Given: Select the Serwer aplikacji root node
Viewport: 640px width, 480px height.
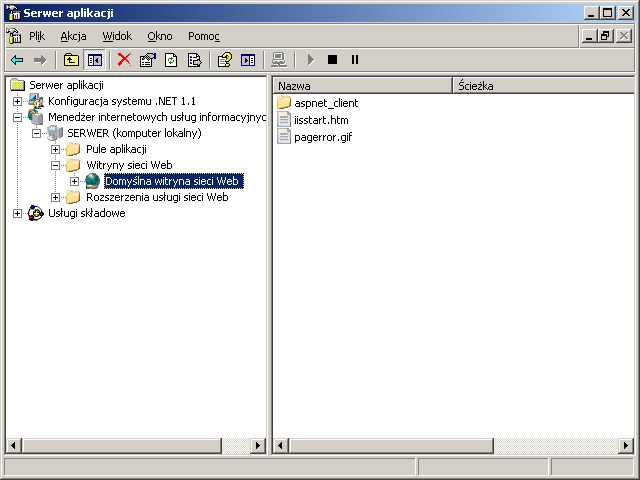Looking at the screenshot, I should (x=66, y=85).
